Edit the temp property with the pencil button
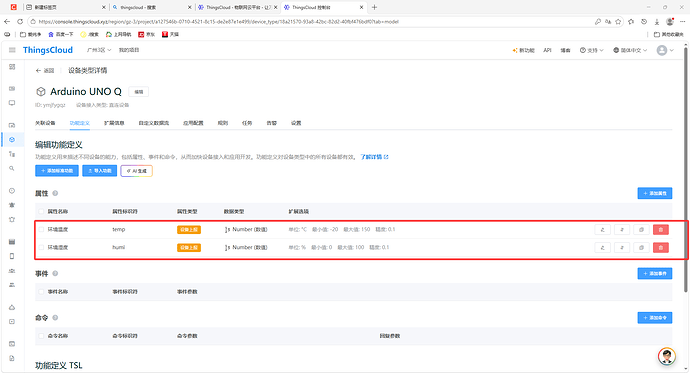Image resolution: width=690 pixels, height=373 pixels. pyautogui.click(x=602, y=230)
